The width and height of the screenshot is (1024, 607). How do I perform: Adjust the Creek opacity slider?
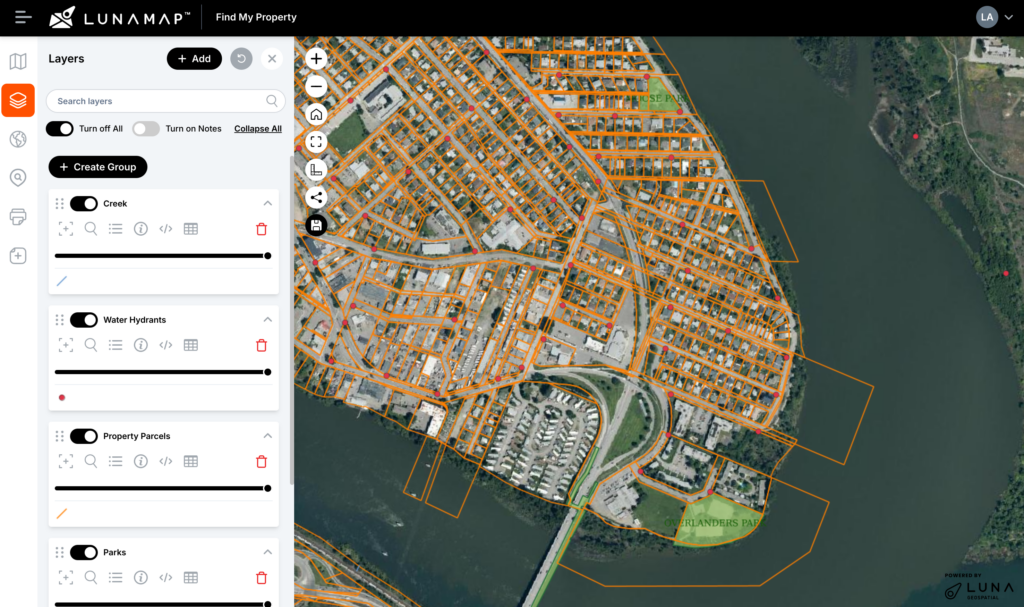[163, 256]
